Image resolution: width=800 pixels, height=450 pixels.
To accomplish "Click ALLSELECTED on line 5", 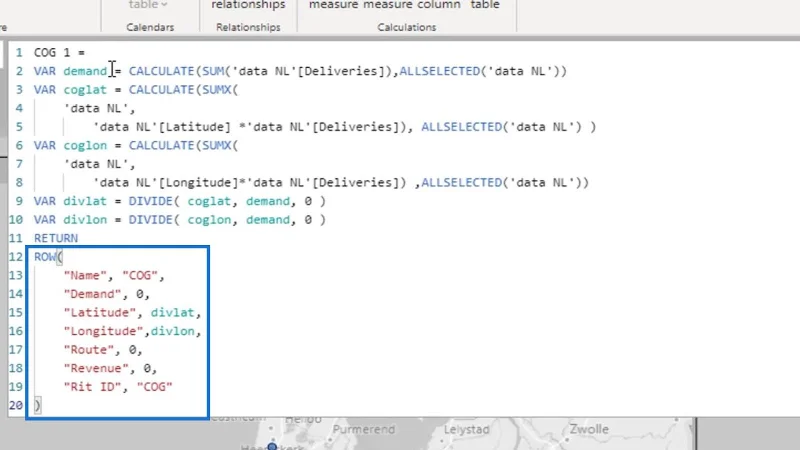I will [x=461, y=127].
